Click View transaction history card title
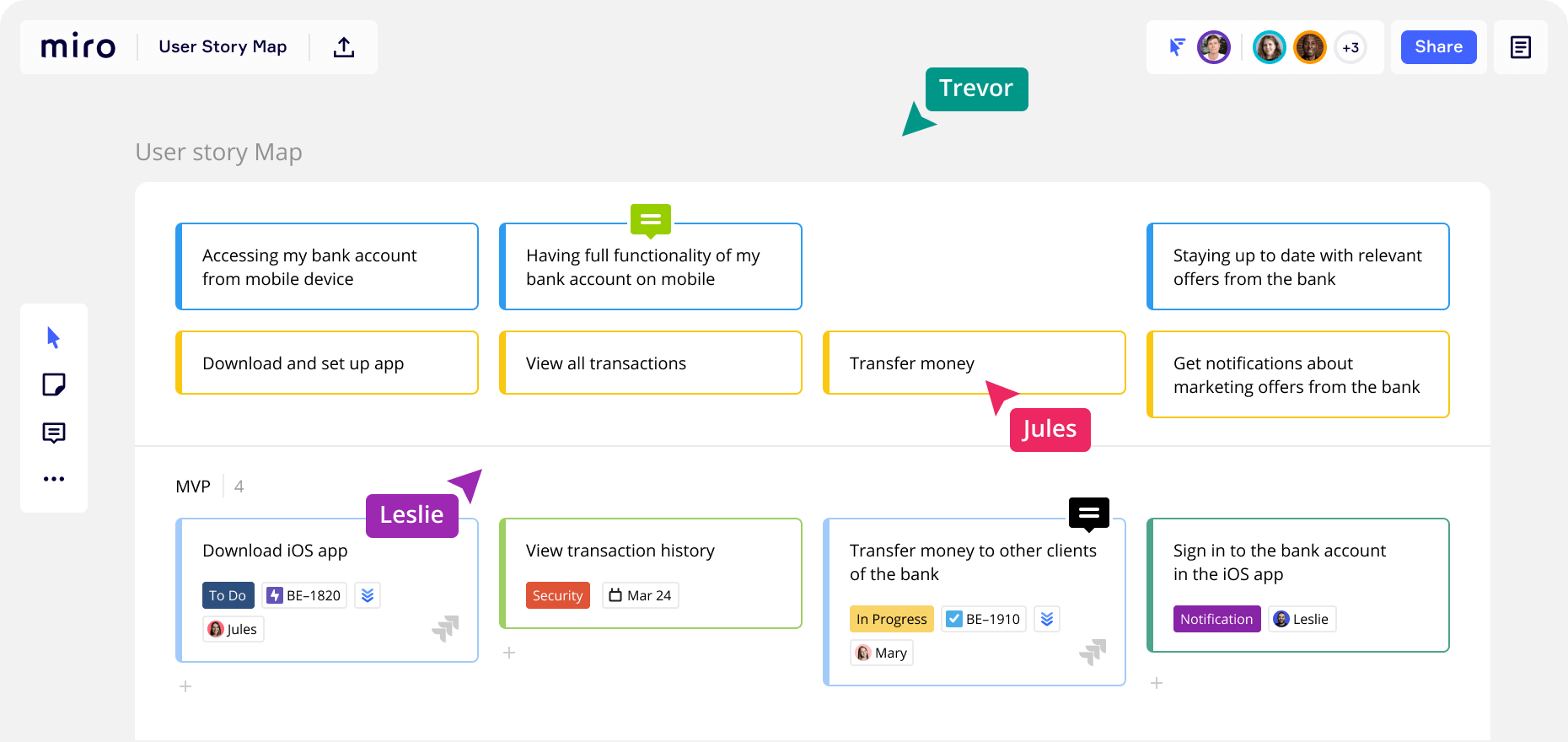Screen dimensions: 1568x742 620,551
